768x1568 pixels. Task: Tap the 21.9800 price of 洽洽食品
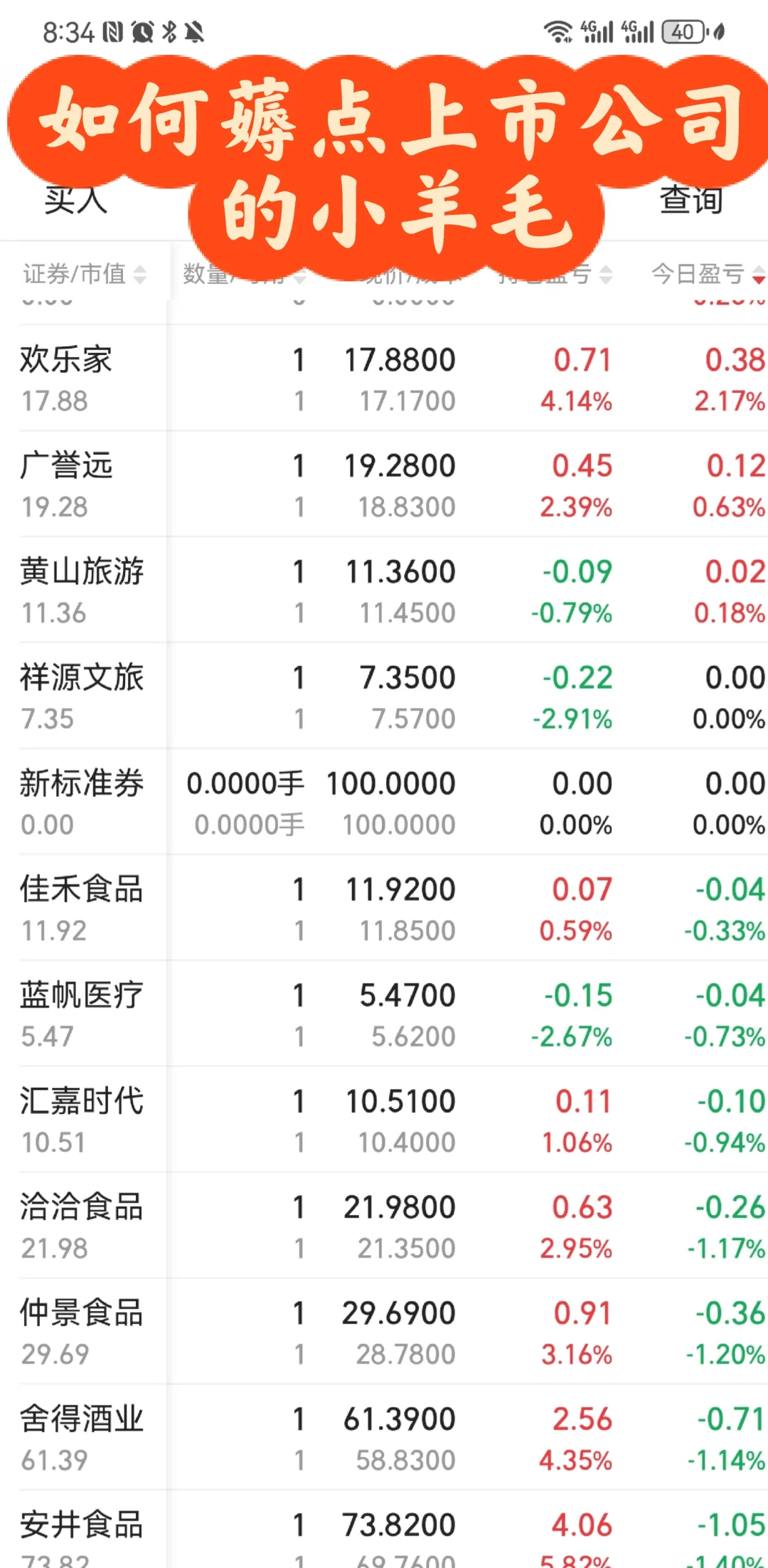400,1208
